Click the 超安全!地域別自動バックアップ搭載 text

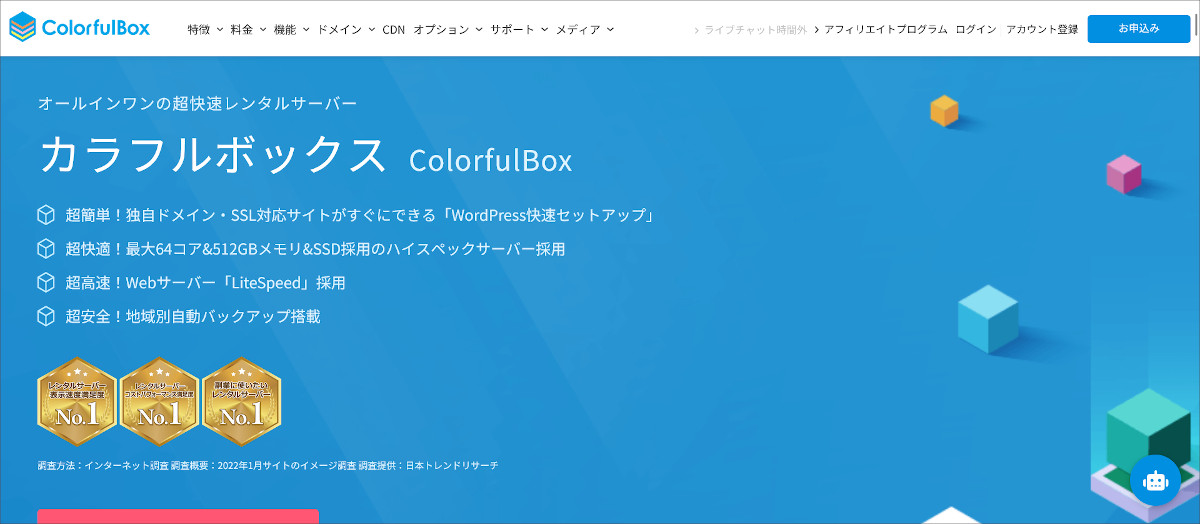point(193,316)
